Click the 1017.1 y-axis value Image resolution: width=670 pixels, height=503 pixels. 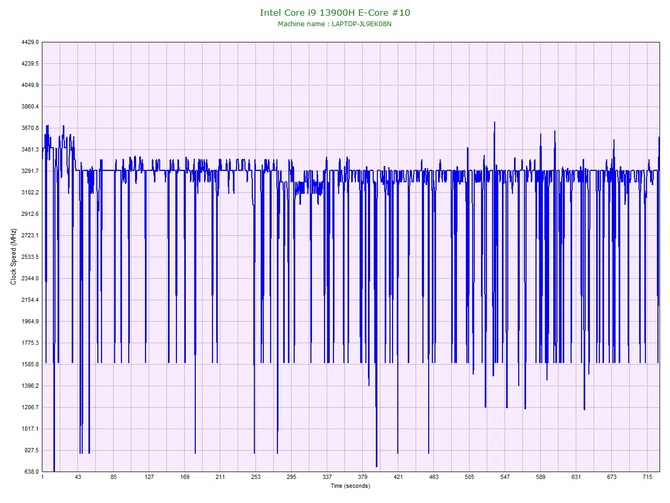point(30,429)
